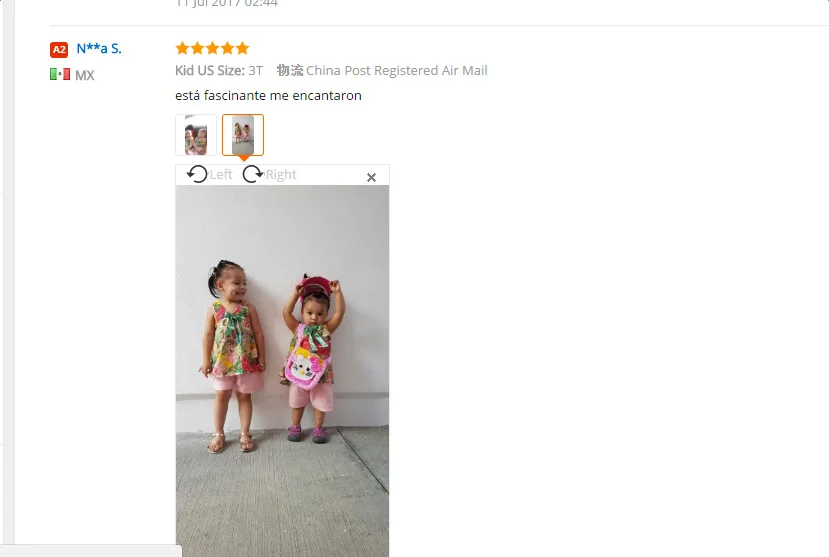Select the highlighted second photo thumbnail
The height and width of the screenshot is (557, 829).
tap(243, 135)
